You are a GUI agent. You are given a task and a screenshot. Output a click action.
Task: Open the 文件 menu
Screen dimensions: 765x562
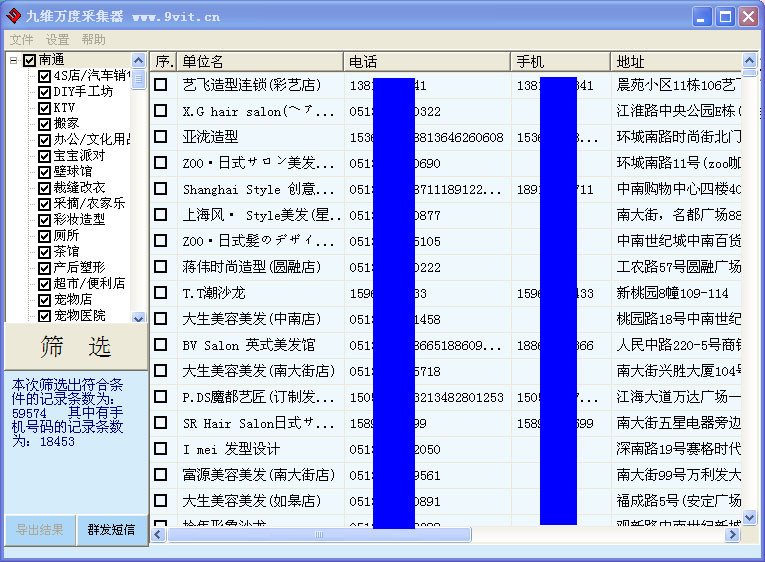click(x=21, y=40)
